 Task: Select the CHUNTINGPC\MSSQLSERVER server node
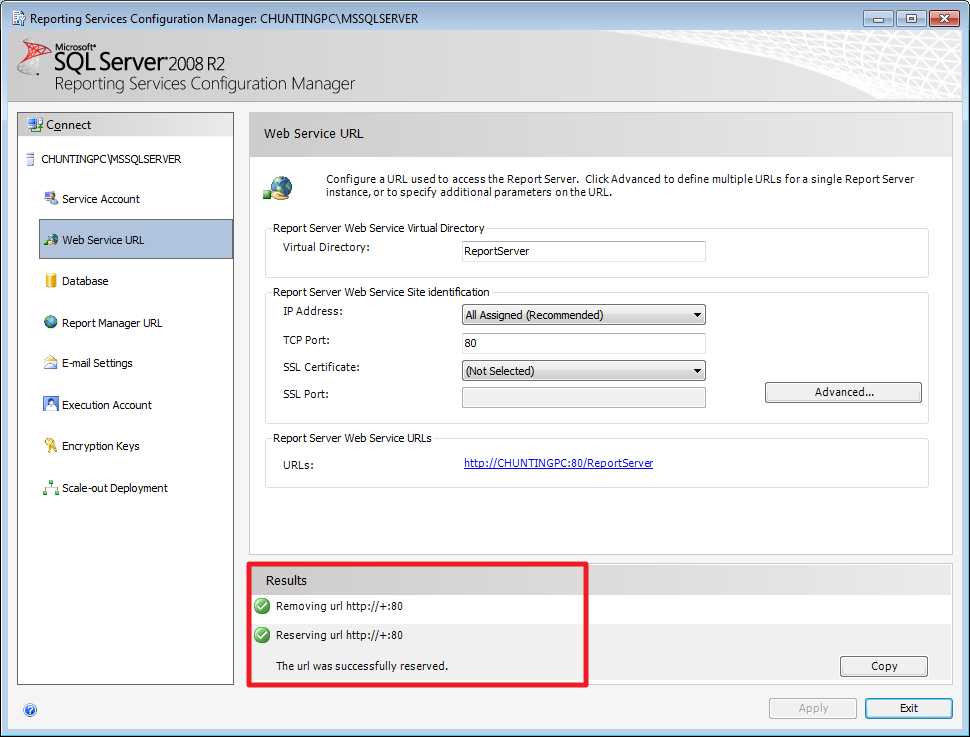[x=111, y=159]
